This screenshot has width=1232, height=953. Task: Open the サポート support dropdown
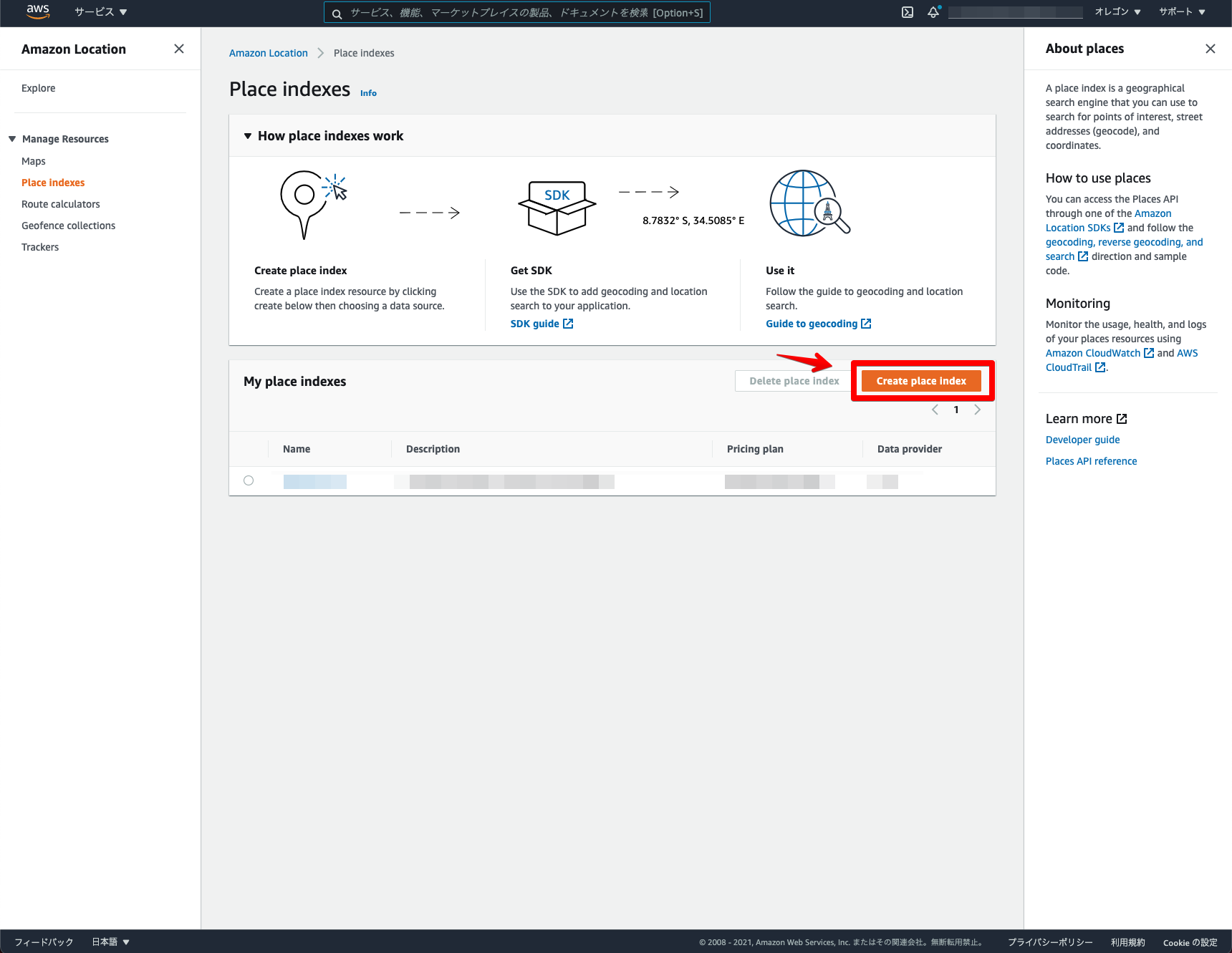[x=1182, y=12]
